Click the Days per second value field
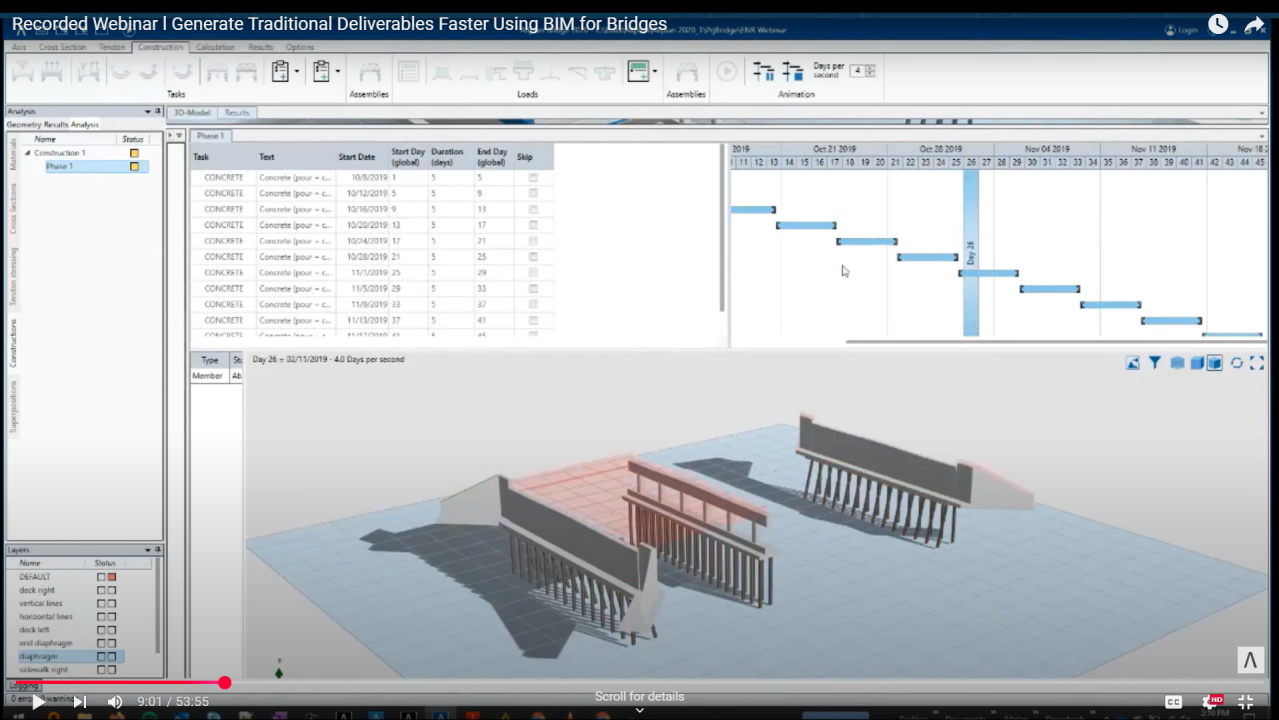Screen dimensions: 1279x720 [x=857, y=71]
